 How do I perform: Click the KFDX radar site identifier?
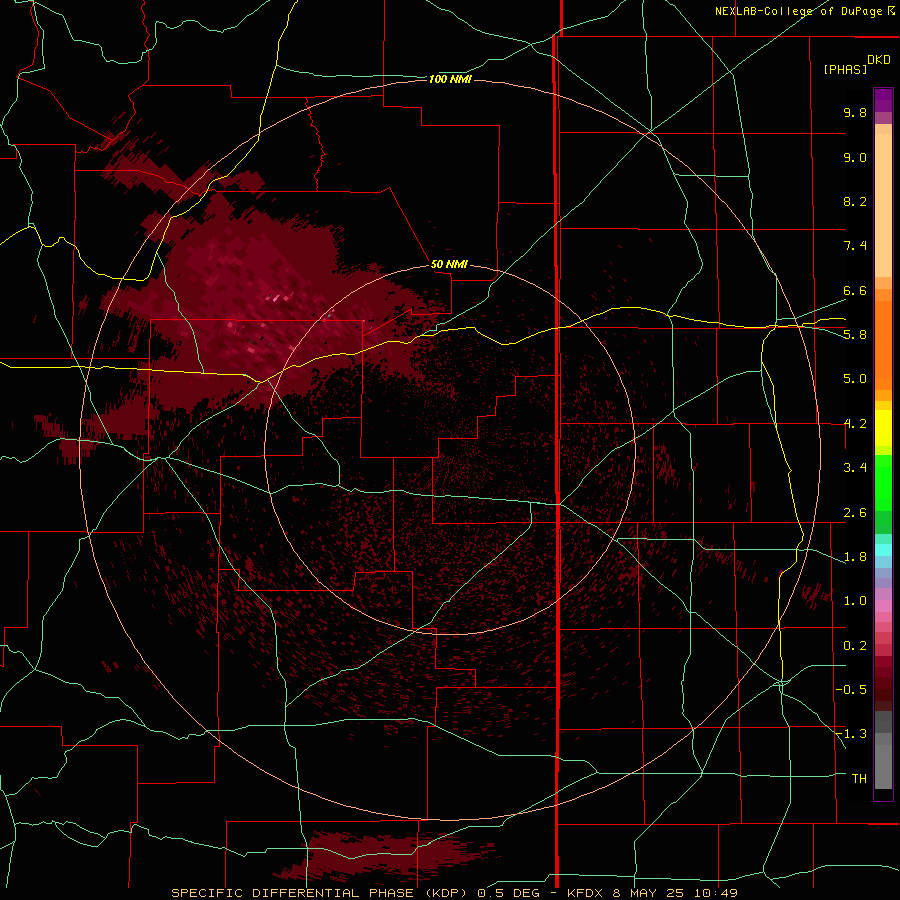click(585, 893)
